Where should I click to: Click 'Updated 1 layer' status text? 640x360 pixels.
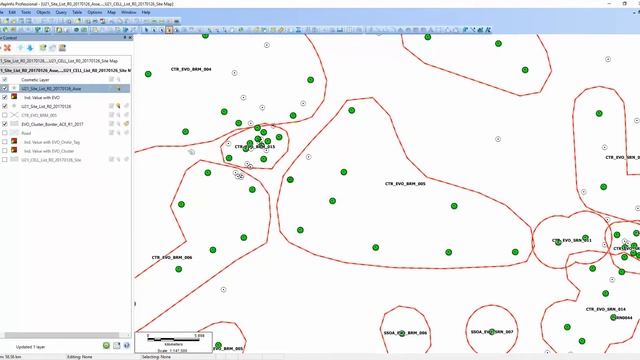pyautogui.click(x=30, y=347)
